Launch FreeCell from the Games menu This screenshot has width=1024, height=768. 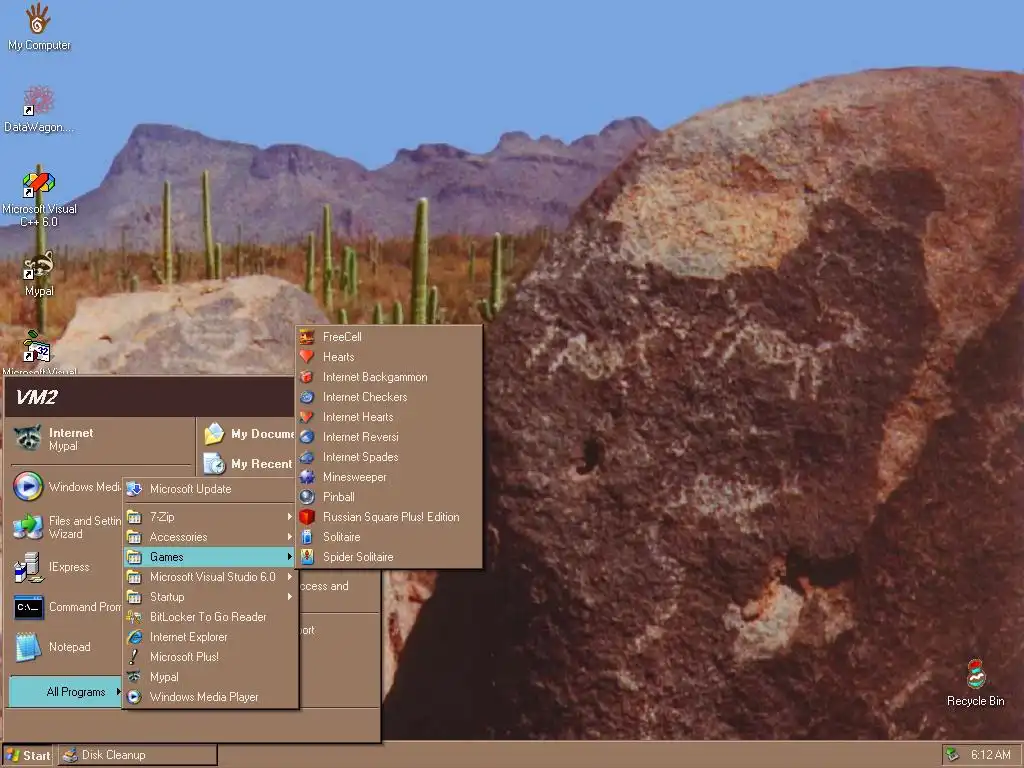[x=389, y=337]
